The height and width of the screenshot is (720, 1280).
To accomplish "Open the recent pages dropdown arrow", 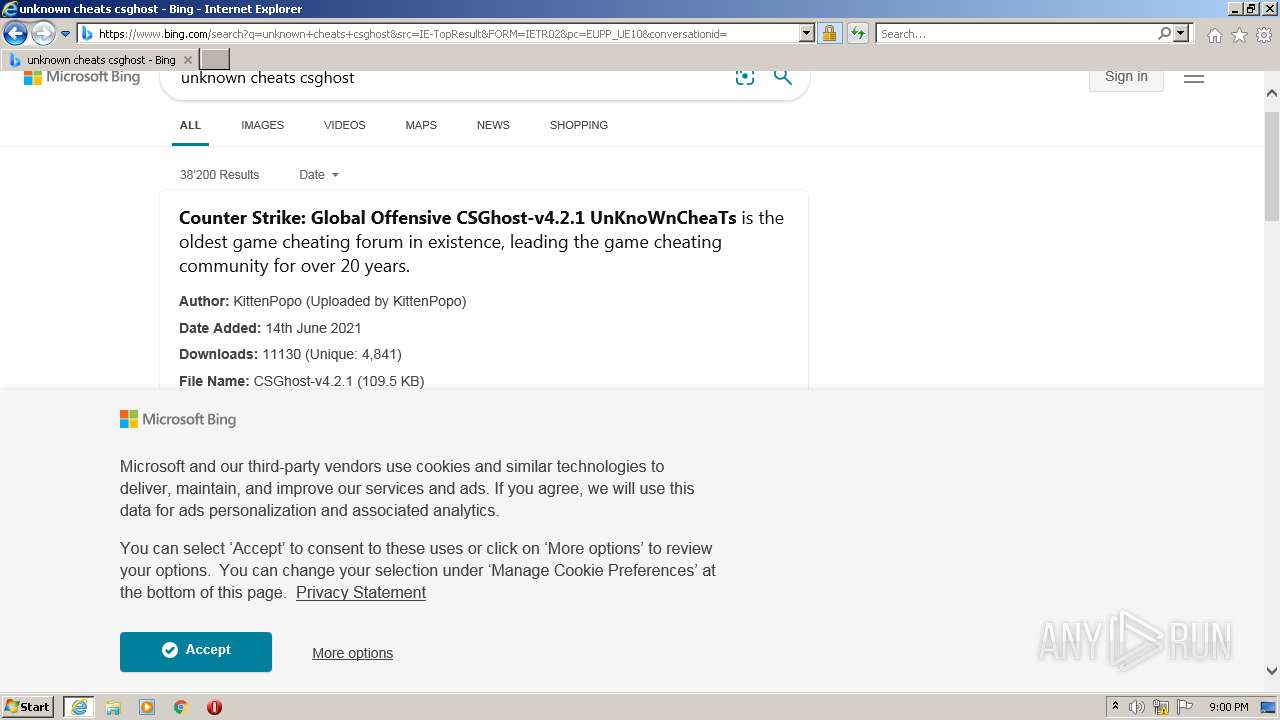I will (66, 34).
